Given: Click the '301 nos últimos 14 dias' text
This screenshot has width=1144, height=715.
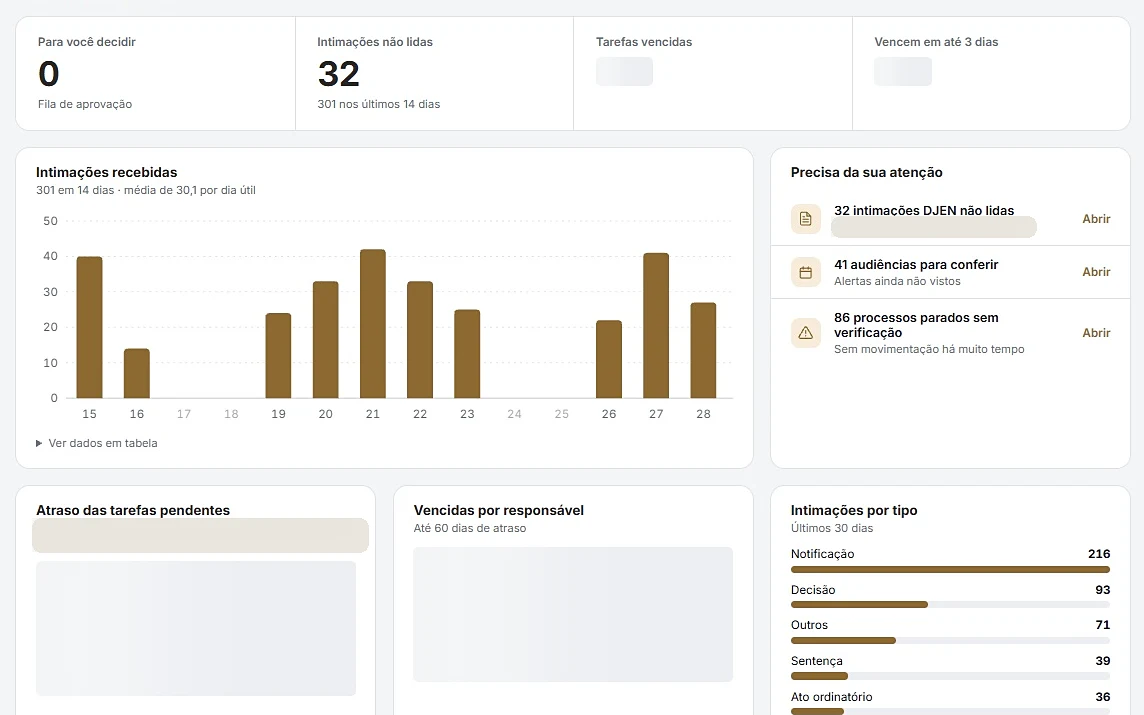Looking at the screenshot, I should pyautogui.click(x=379, y=104).
